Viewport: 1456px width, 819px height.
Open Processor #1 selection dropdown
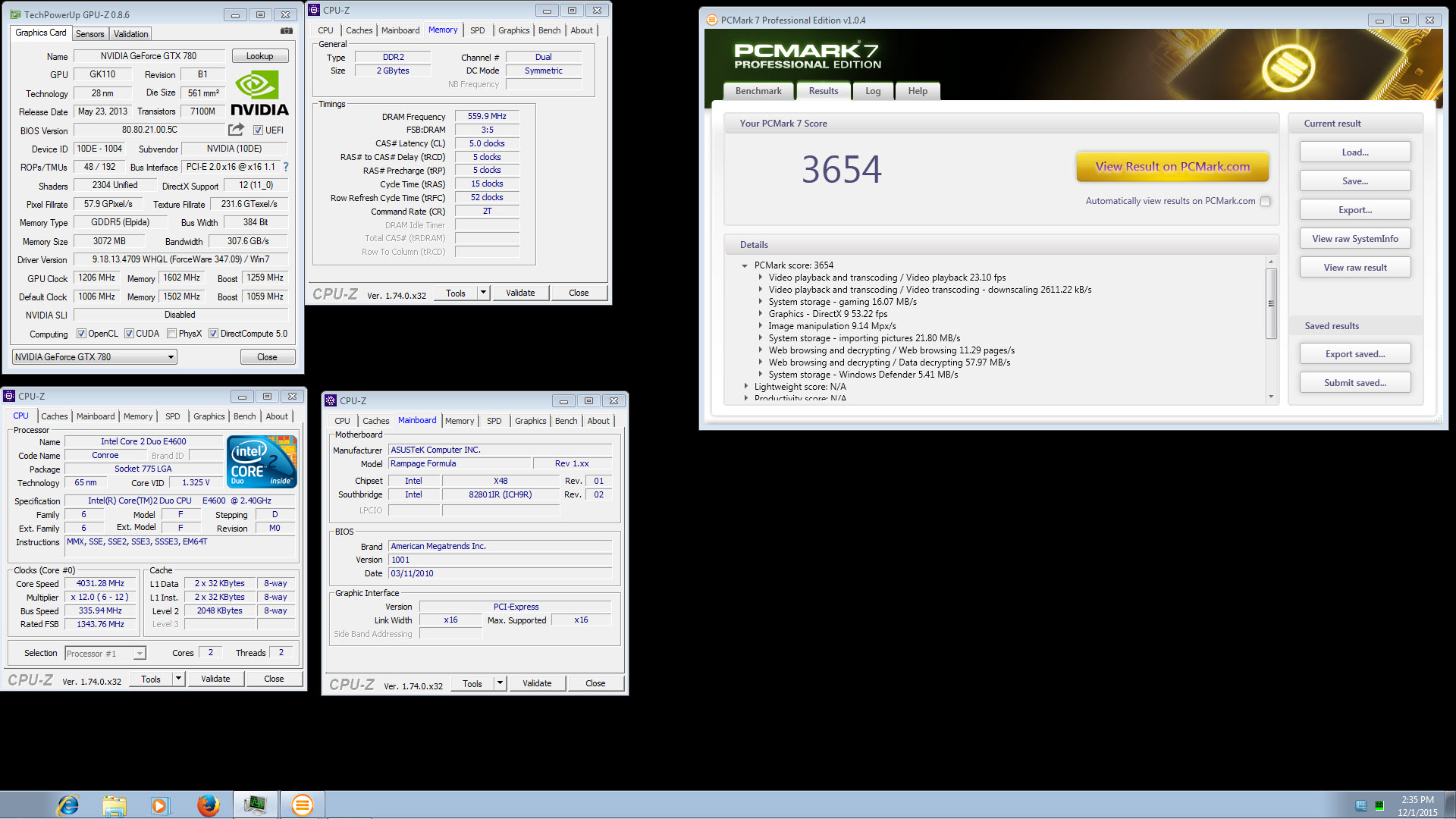coord(105,654)
